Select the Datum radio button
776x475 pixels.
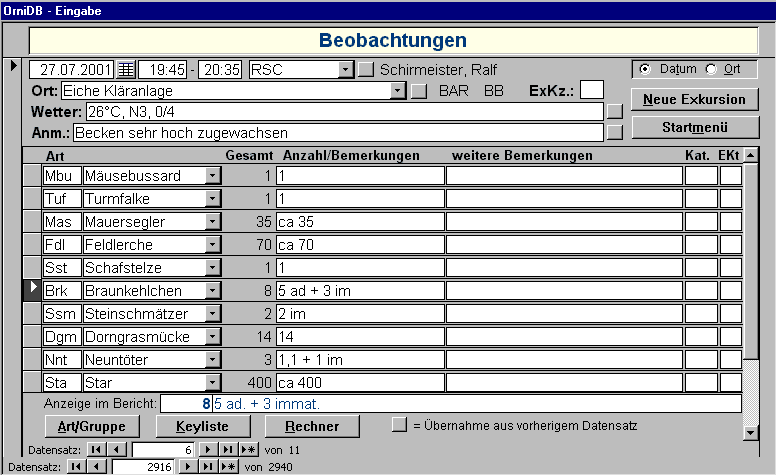[x=645, y=69]
